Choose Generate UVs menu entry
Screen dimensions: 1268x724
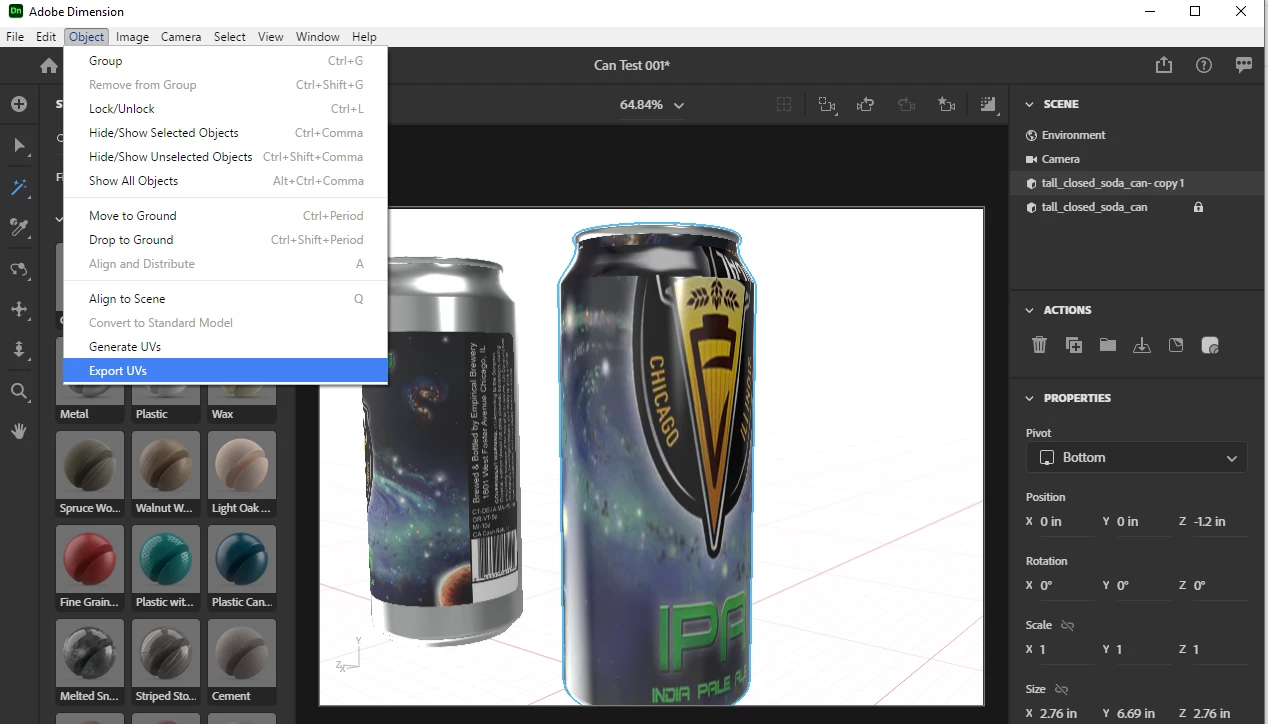coord(225,347)
